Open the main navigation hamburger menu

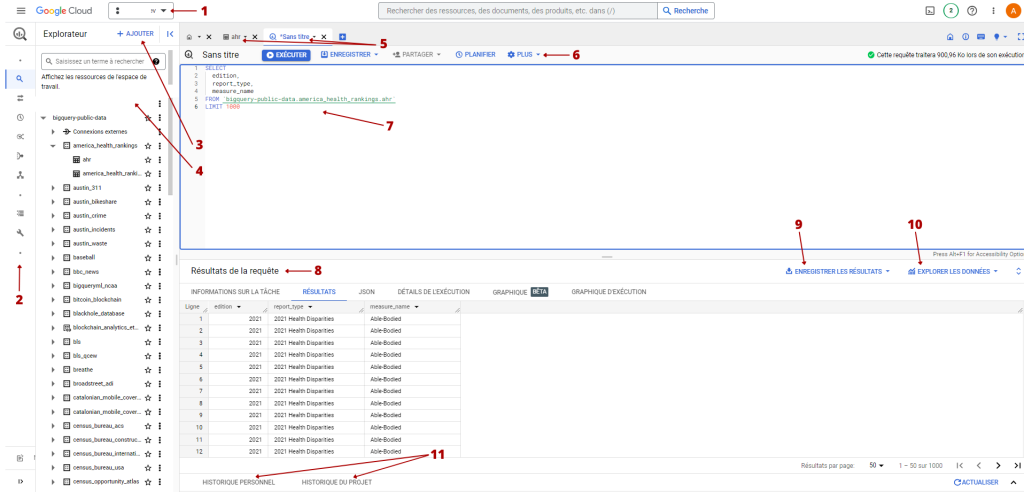(x=20, y=10)
